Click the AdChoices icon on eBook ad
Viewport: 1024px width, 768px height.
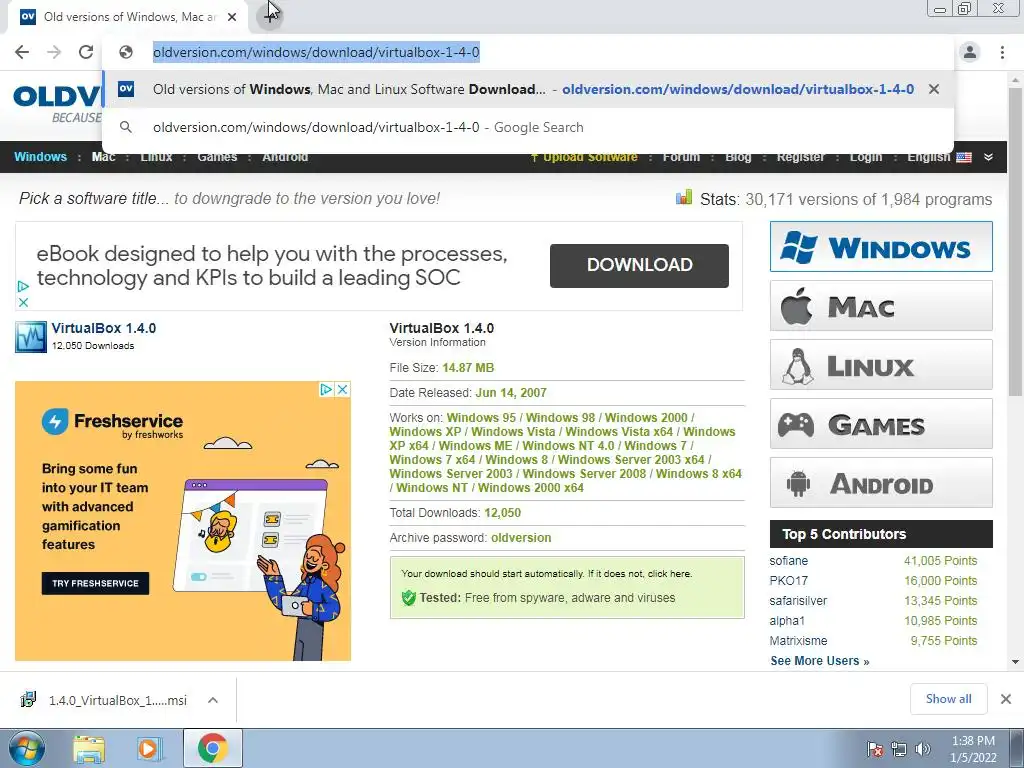pyautogui.click(x=23, y=286)
